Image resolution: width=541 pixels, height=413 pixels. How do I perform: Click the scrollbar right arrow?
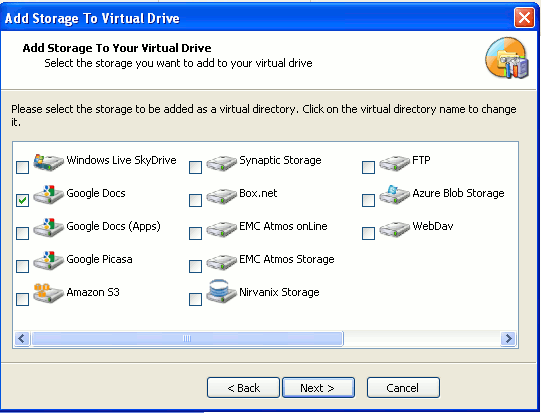[508, 338]
